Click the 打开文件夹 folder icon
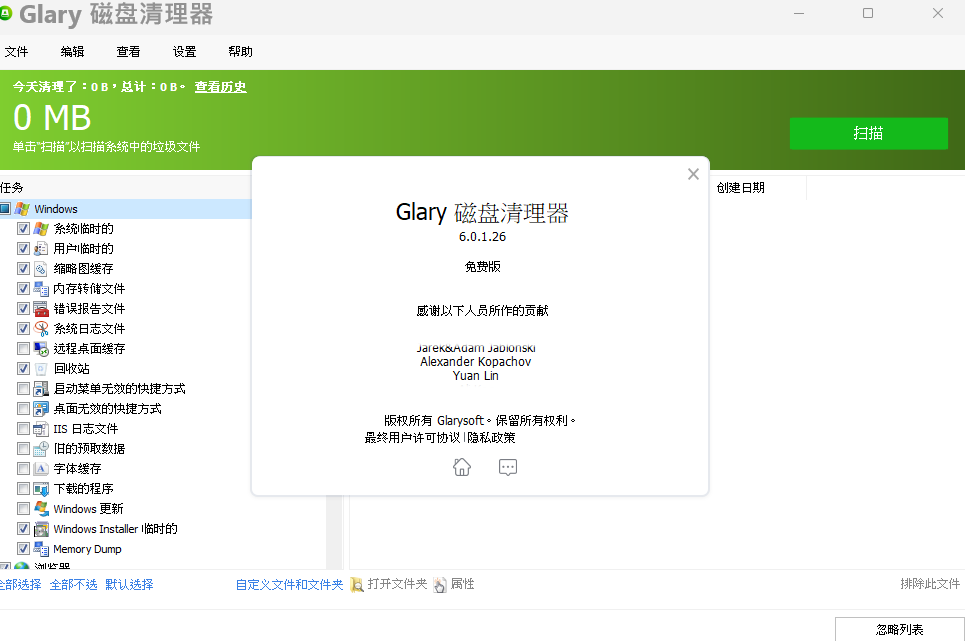The height and width of the screenshot is (641, 965). coord(357,584)
